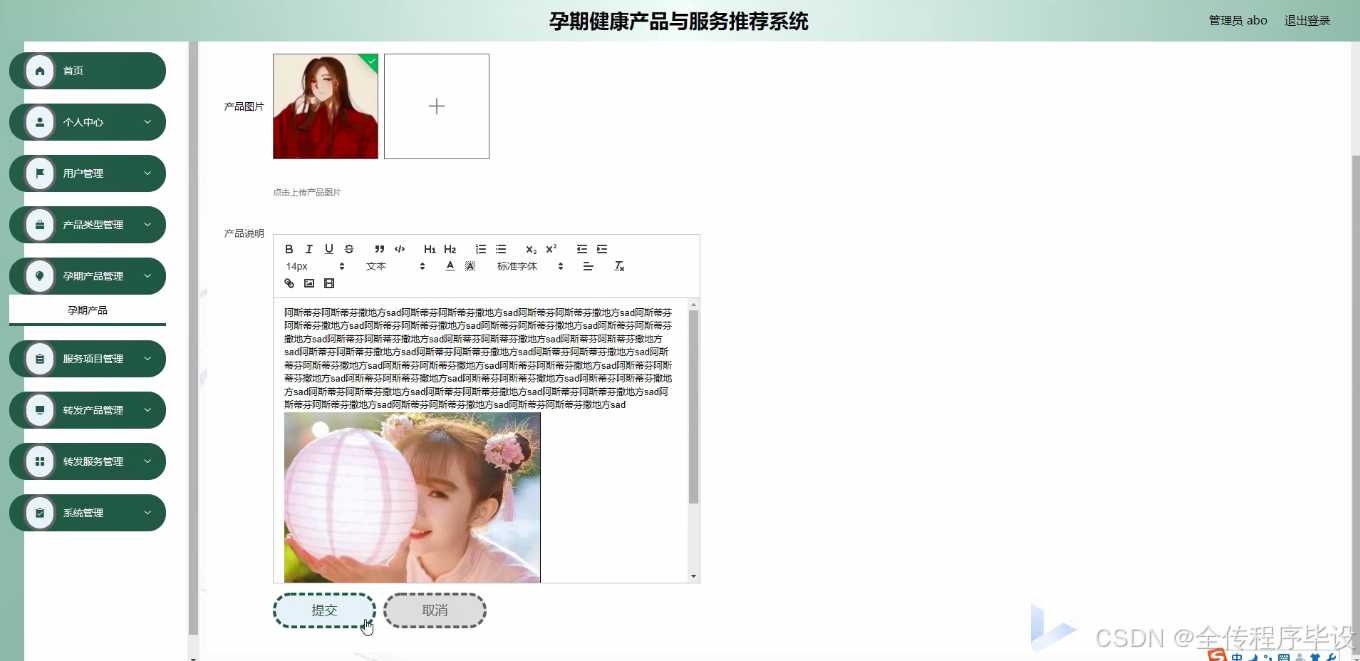Toggle italic formatting in the editor

[309, 249]
